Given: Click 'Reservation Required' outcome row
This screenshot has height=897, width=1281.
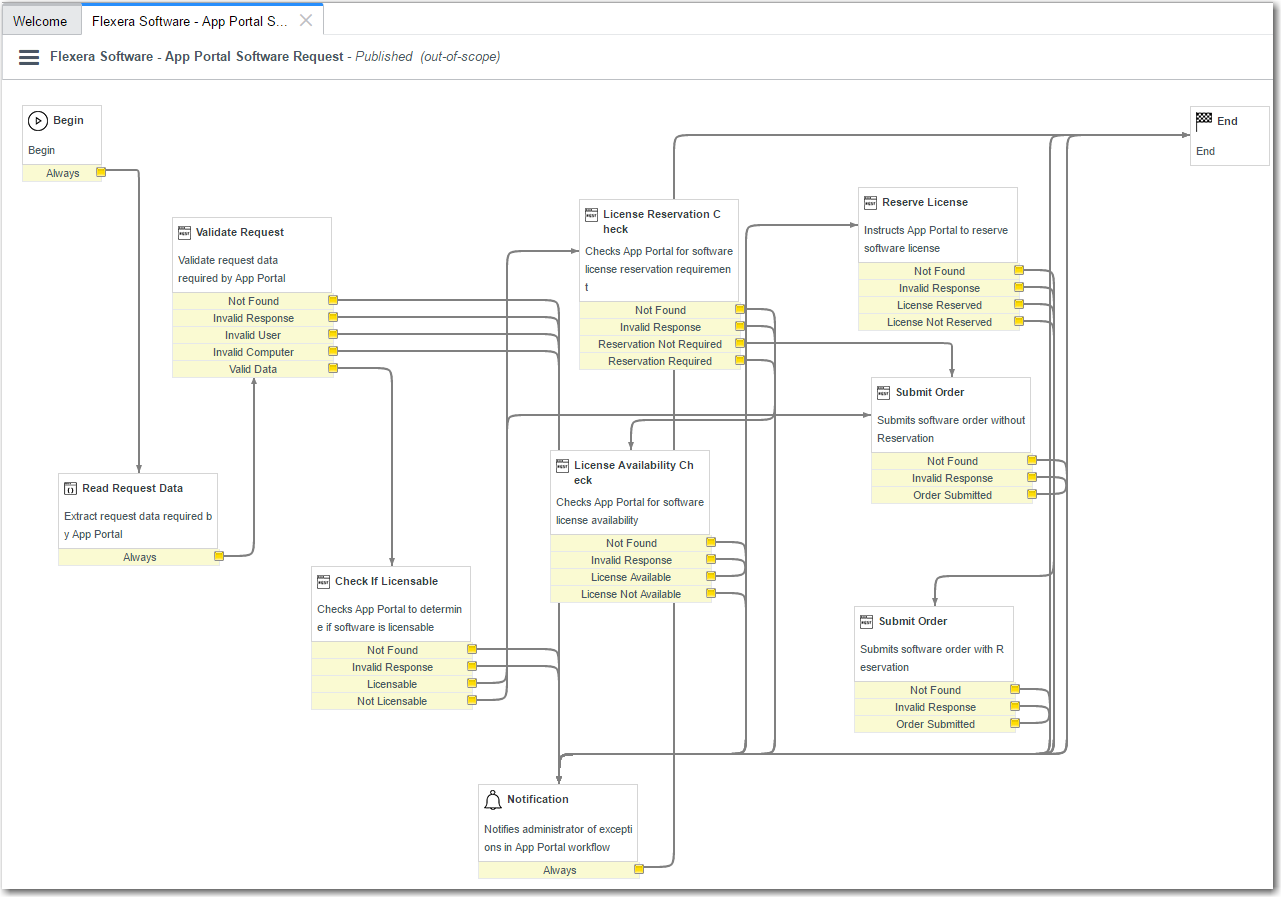Looking at the screenshot, I should [660, 361].
